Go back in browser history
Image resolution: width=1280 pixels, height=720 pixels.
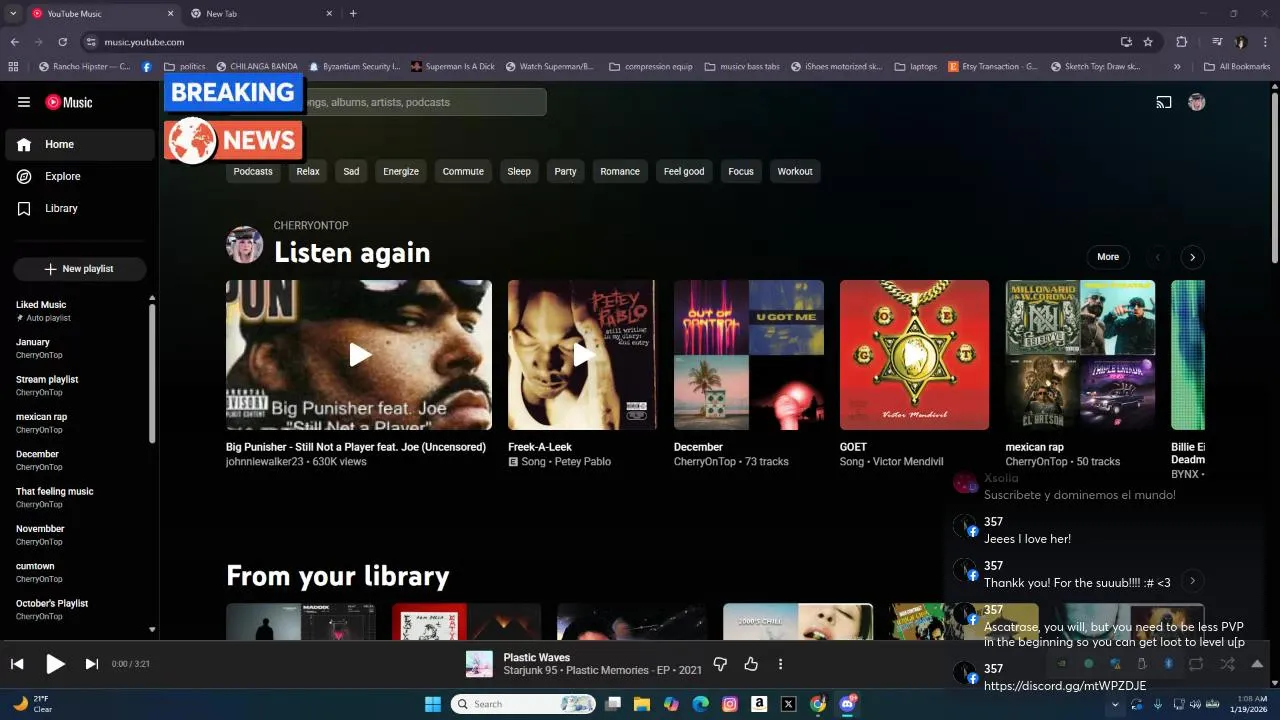tap(15, 42)
